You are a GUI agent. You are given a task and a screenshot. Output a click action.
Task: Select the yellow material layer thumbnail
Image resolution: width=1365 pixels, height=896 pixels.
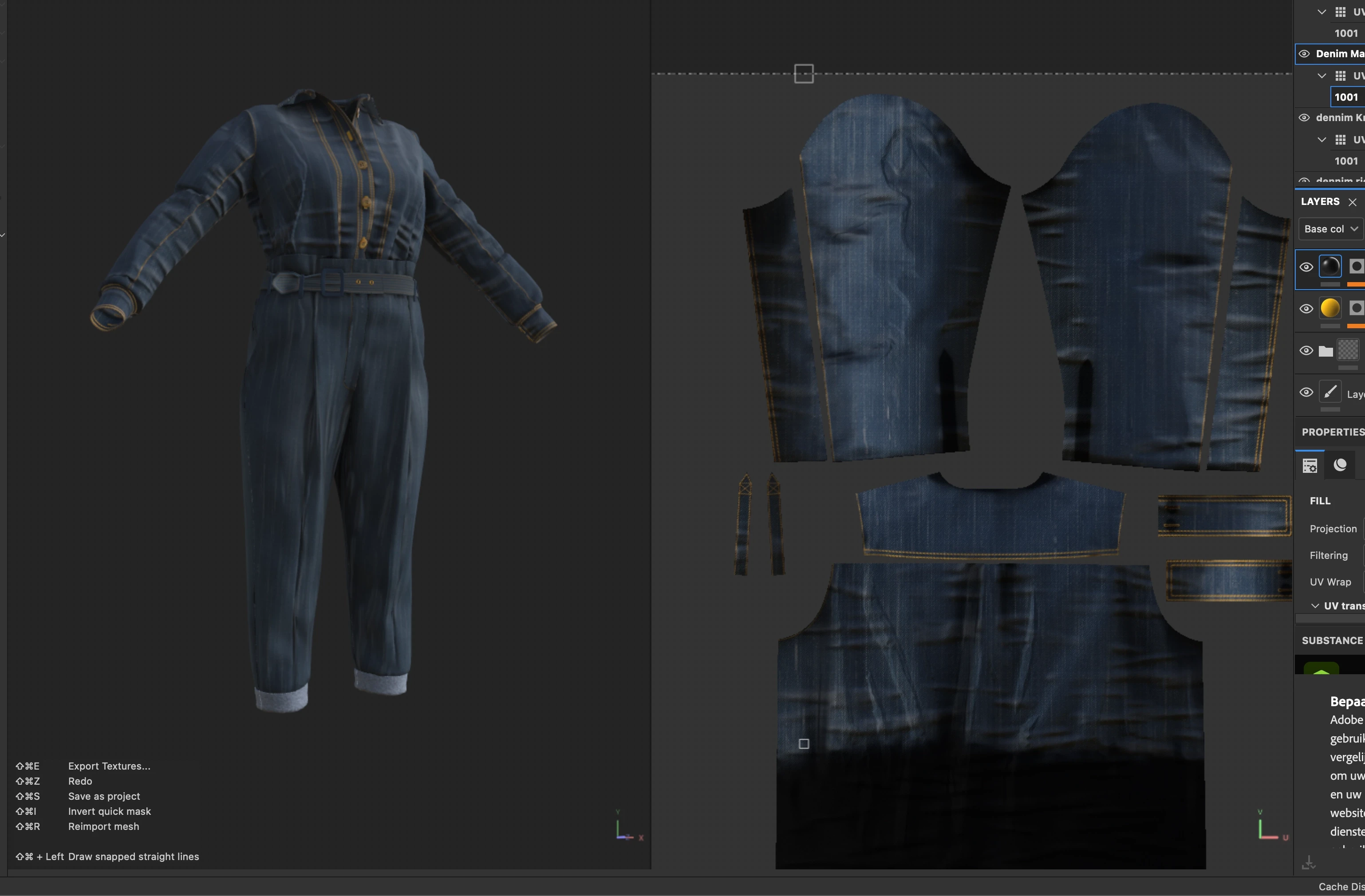pos(1330,308)
